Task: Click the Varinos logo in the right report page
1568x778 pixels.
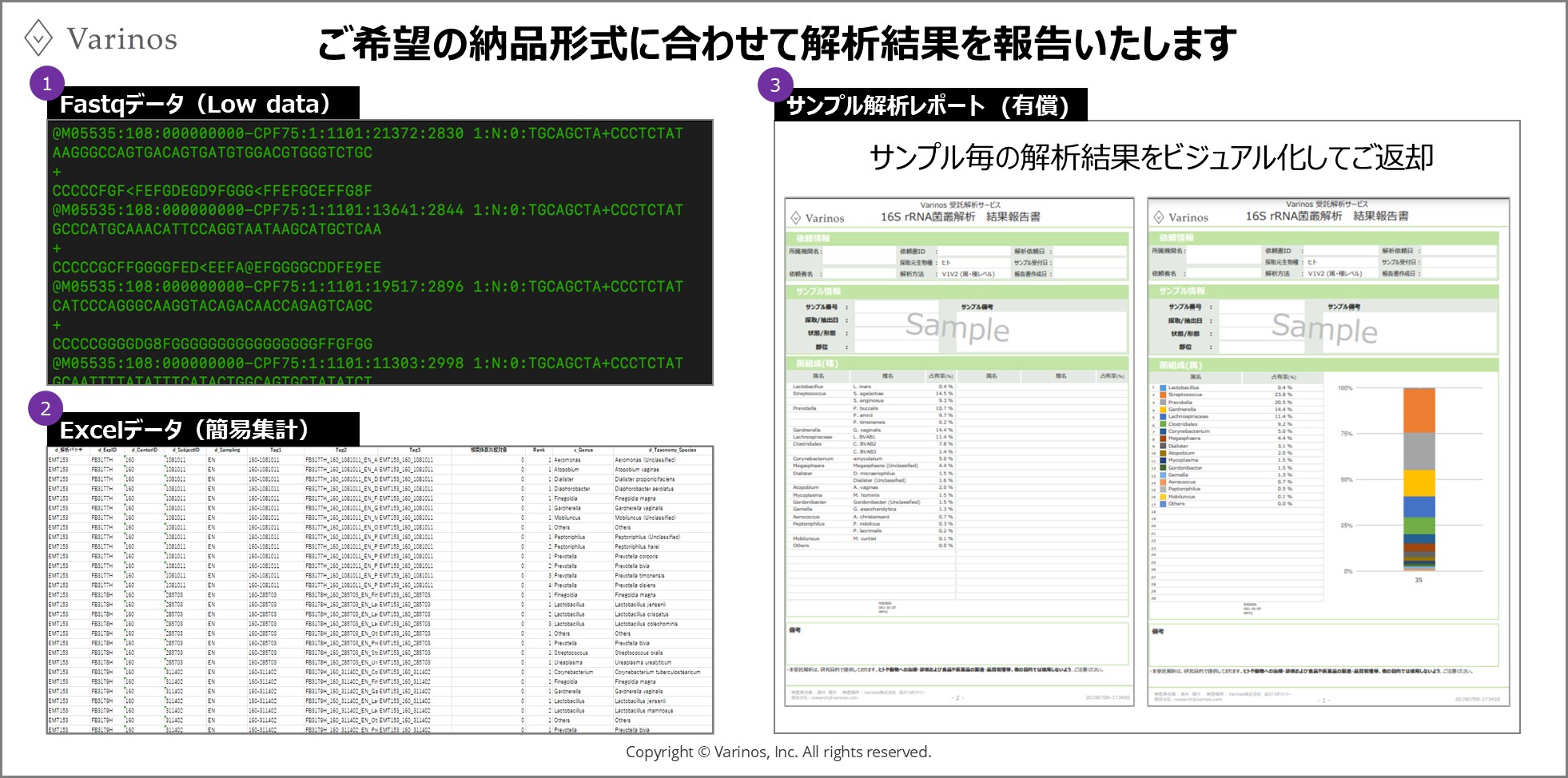Action: pyautogui.click(x=1180, y=217)
